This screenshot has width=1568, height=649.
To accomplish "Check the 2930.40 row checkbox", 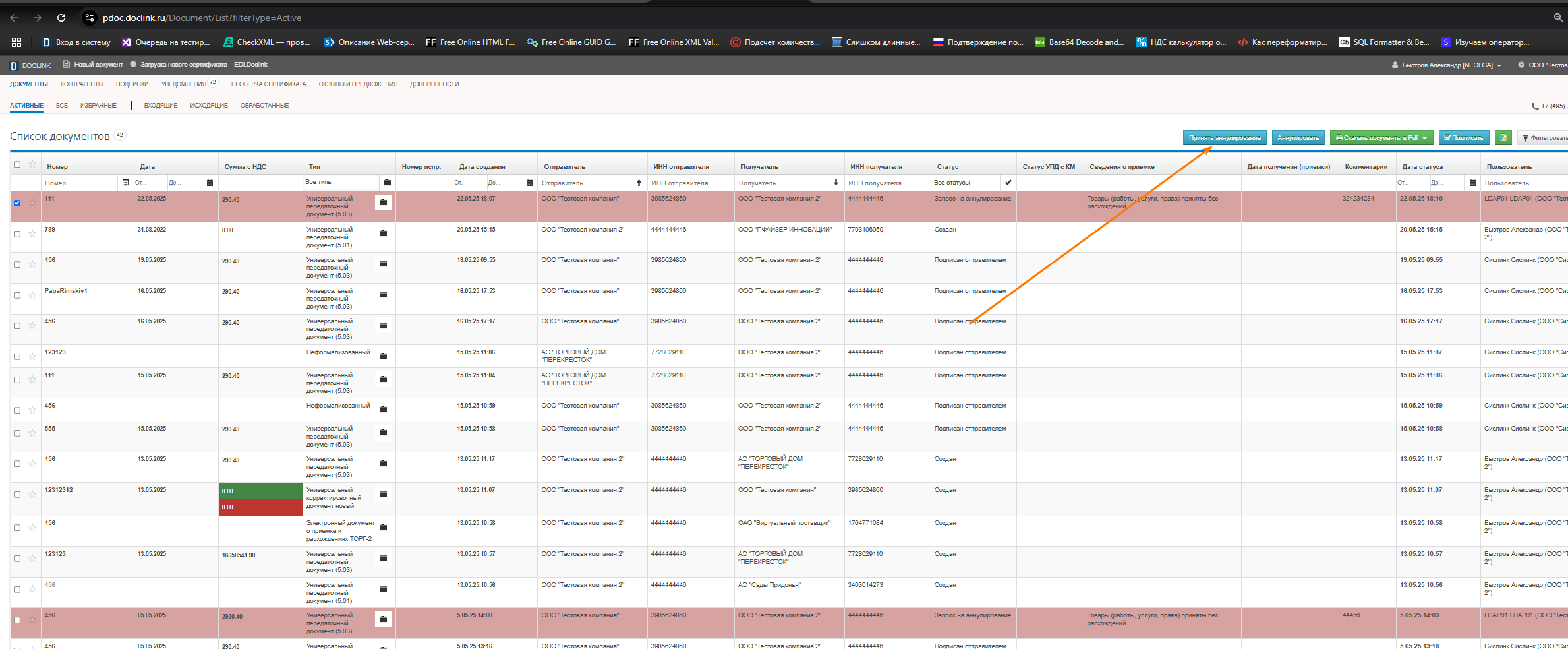I will 17,619.
